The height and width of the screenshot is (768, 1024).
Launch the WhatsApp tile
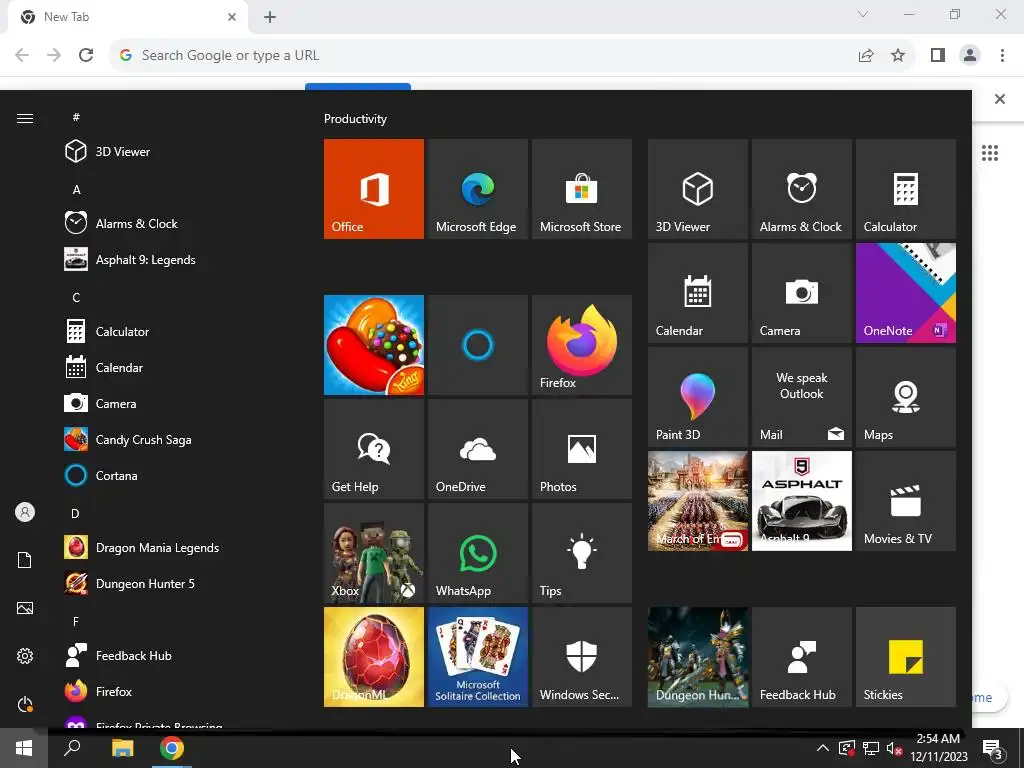(x=477, y=552)
